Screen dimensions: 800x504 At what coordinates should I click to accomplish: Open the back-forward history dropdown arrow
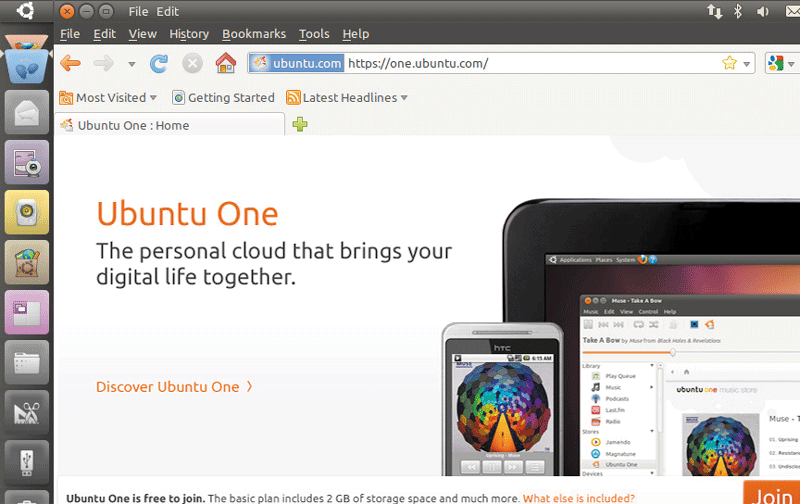click(132, 64)
